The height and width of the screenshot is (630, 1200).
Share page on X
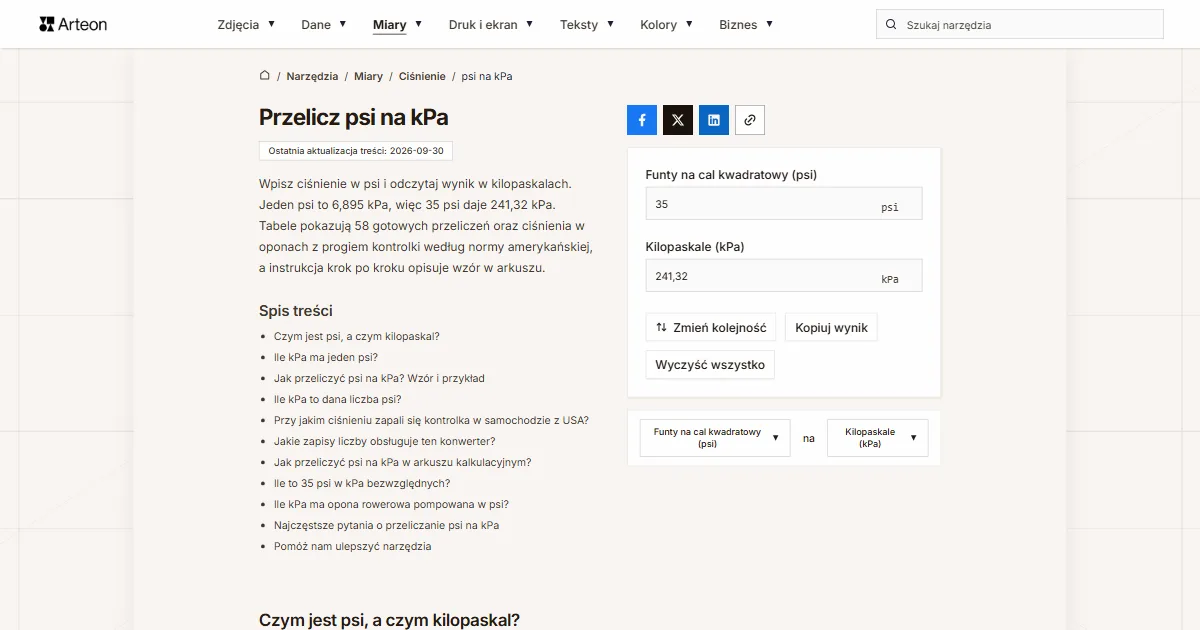tap(678, 120)
